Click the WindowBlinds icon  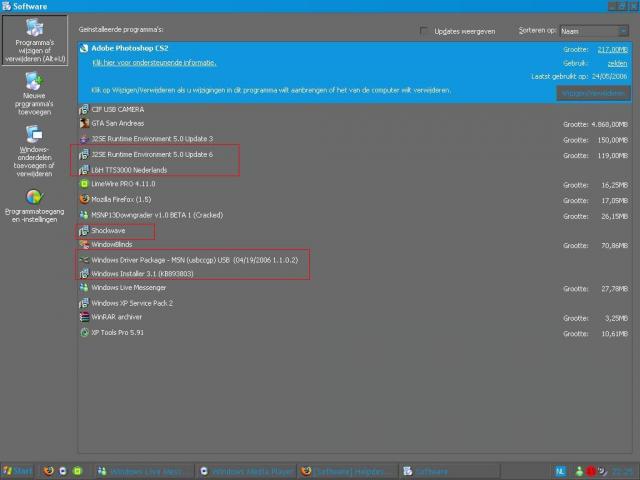point(84,244)
